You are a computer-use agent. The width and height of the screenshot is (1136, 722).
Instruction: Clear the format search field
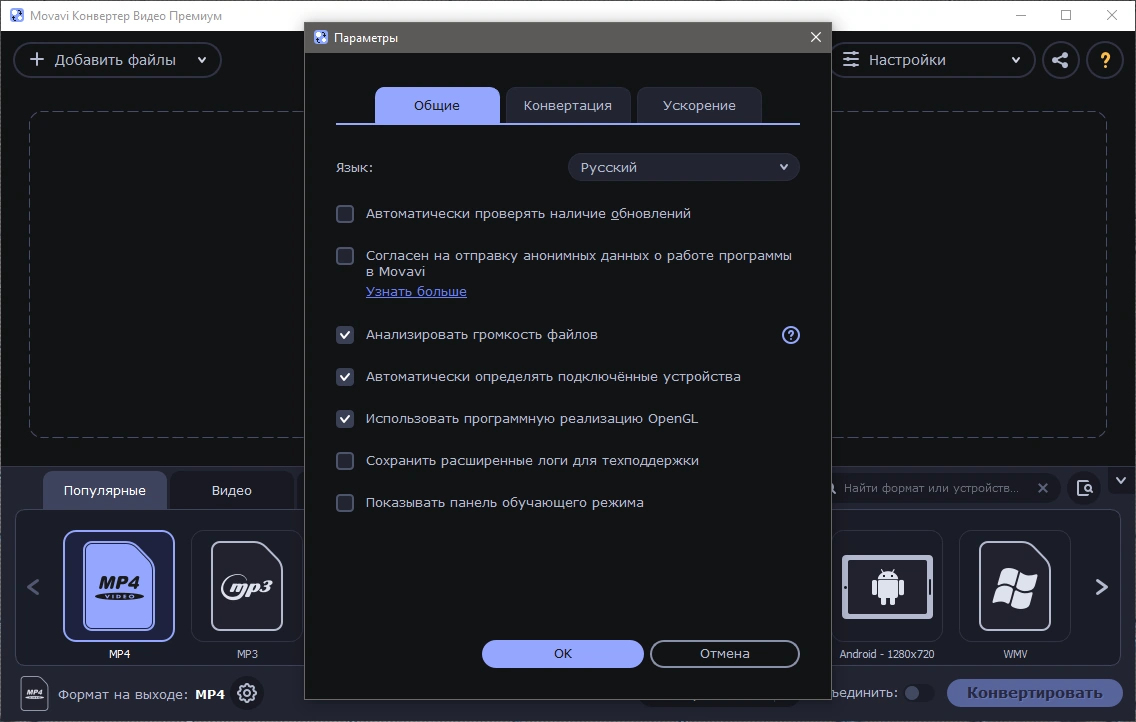[1043, 488]
